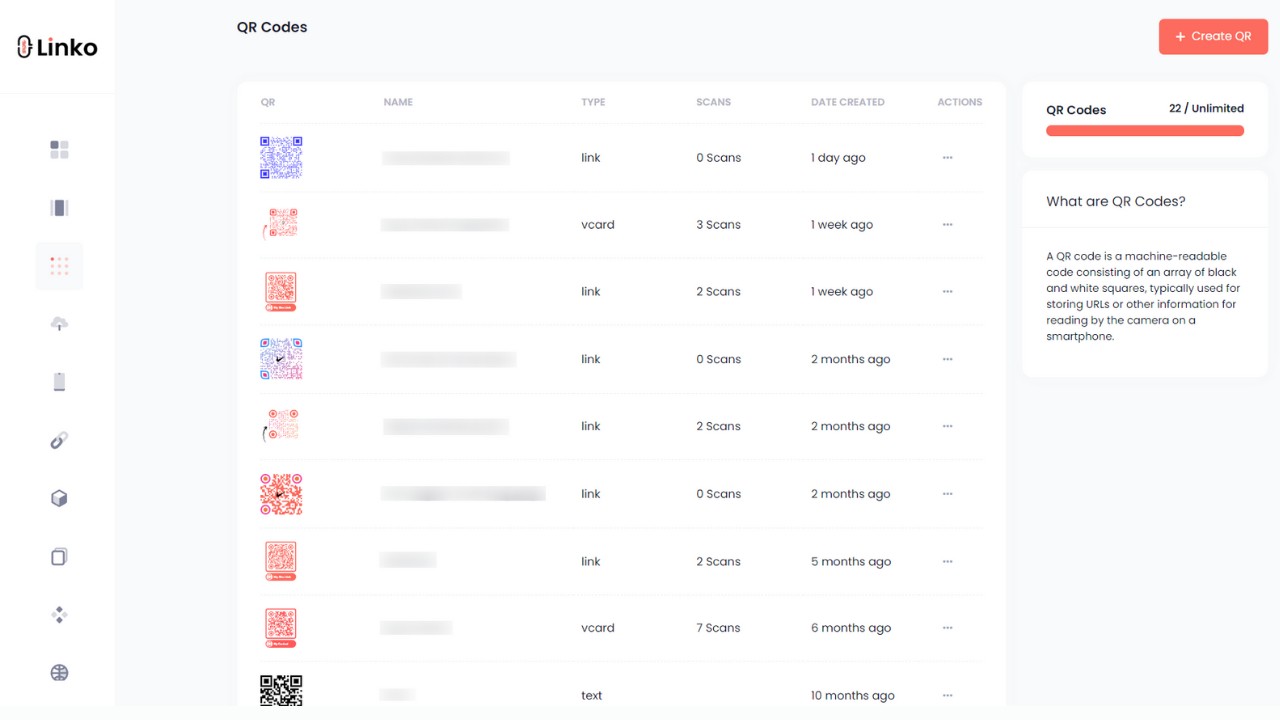
Task: Click the 'text' type cell
Action: (592, 695)
